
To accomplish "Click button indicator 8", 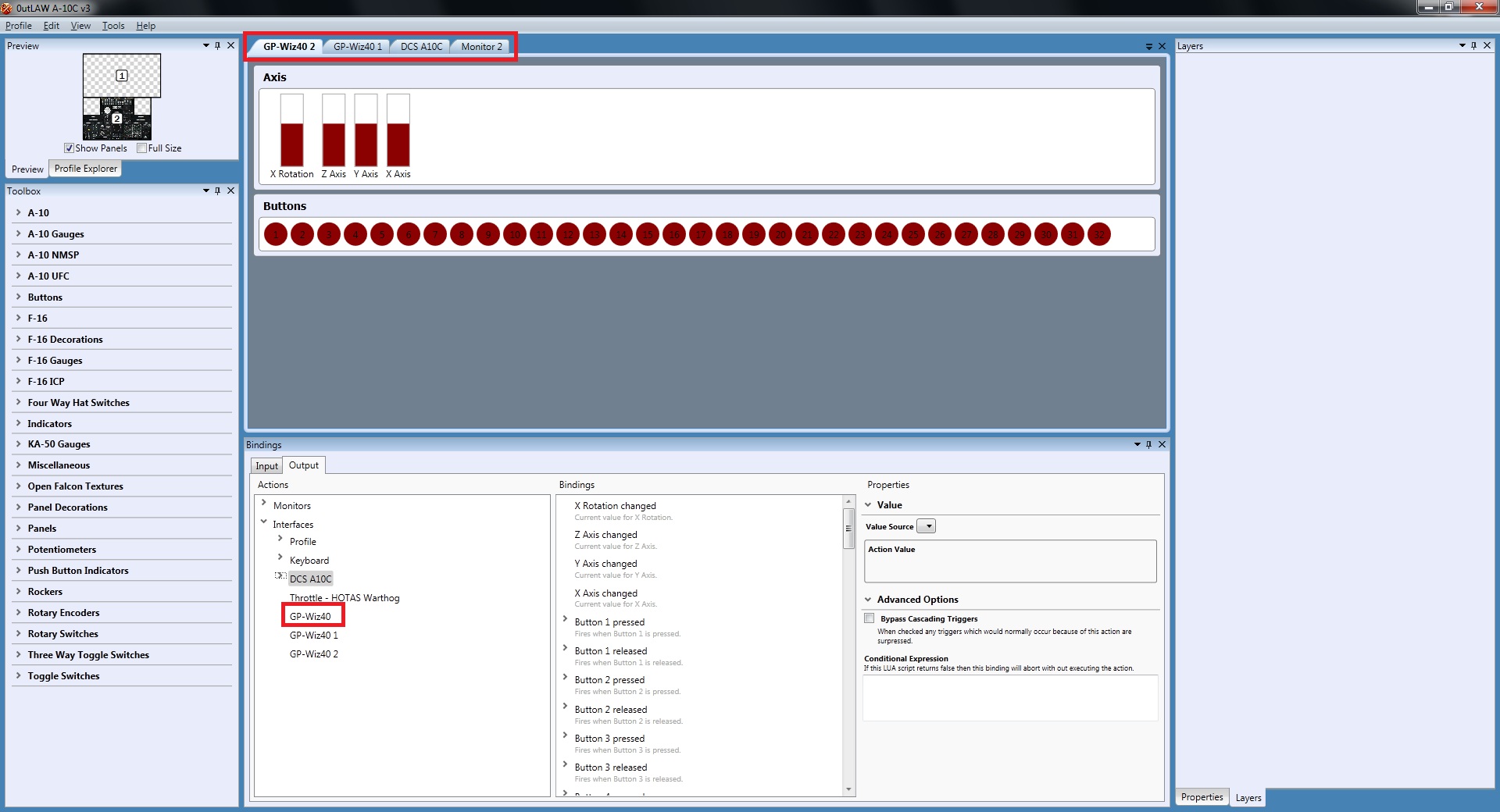I will pyautogui.click(x=462, y=234).
